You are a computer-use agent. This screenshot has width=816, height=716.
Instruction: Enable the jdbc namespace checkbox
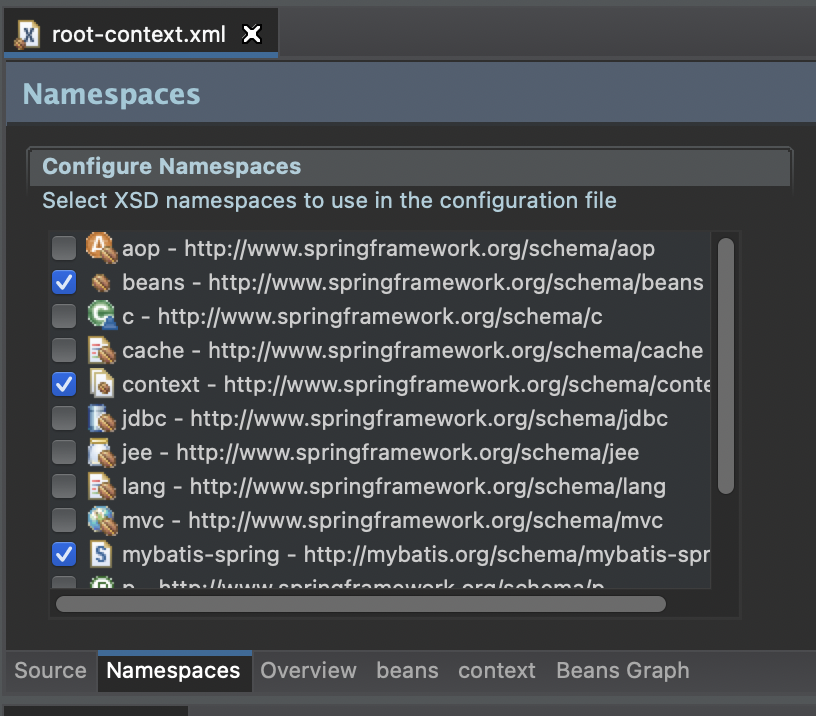tap(64, 418)
